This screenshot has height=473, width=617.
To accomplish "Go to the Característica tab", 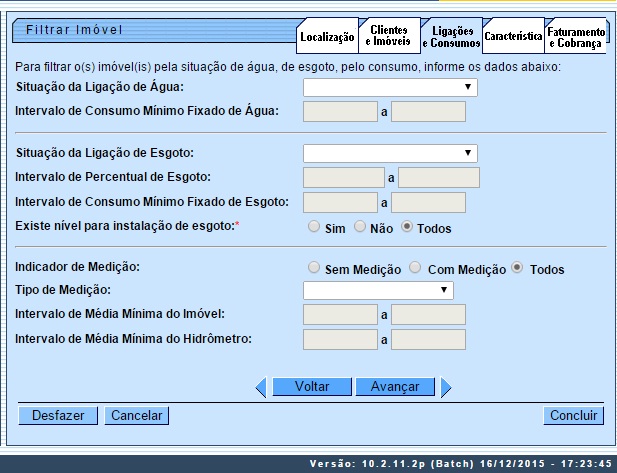I will 513,37.
